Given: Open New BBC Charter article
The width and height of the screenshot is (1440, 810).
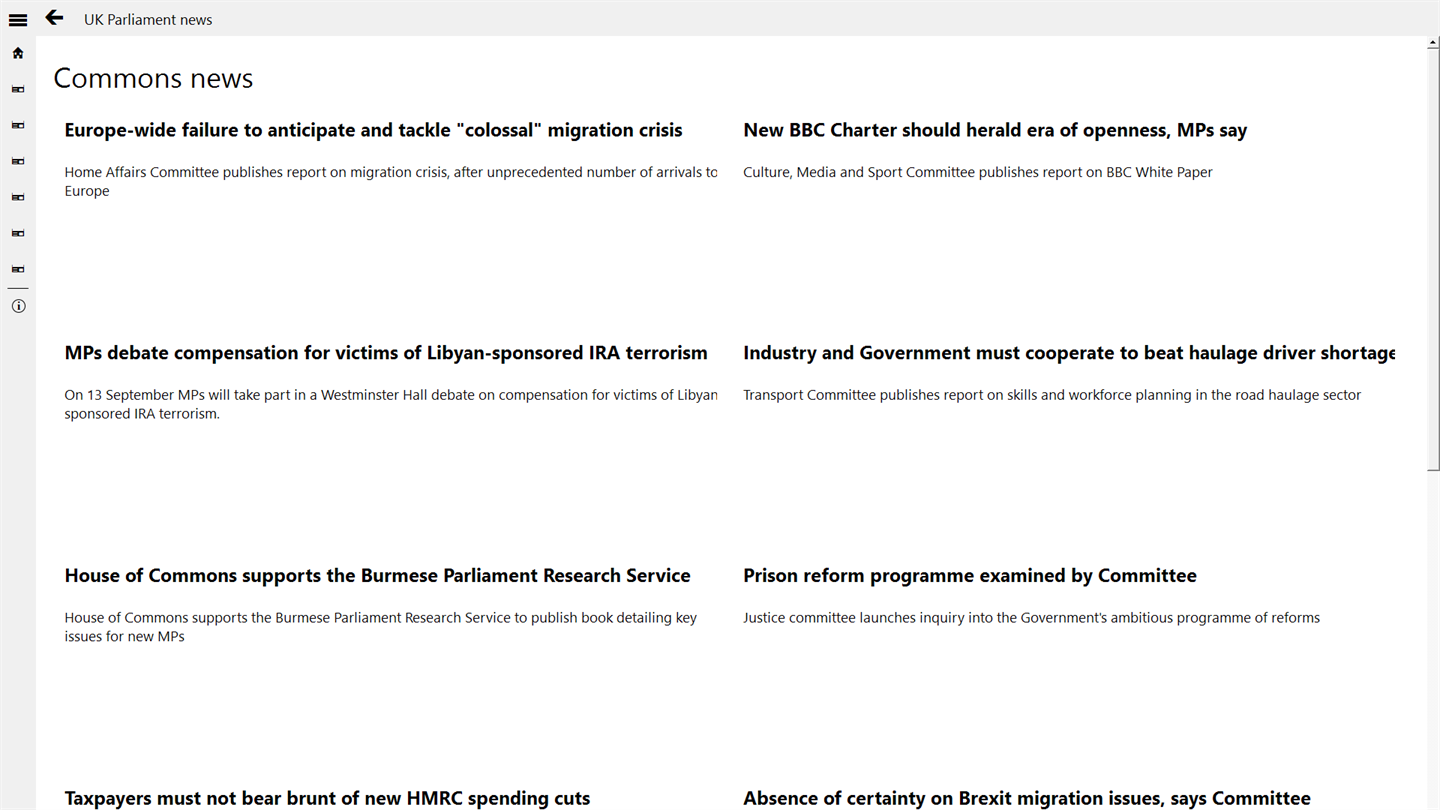Looking at the screenshot, I should [994, 130].
